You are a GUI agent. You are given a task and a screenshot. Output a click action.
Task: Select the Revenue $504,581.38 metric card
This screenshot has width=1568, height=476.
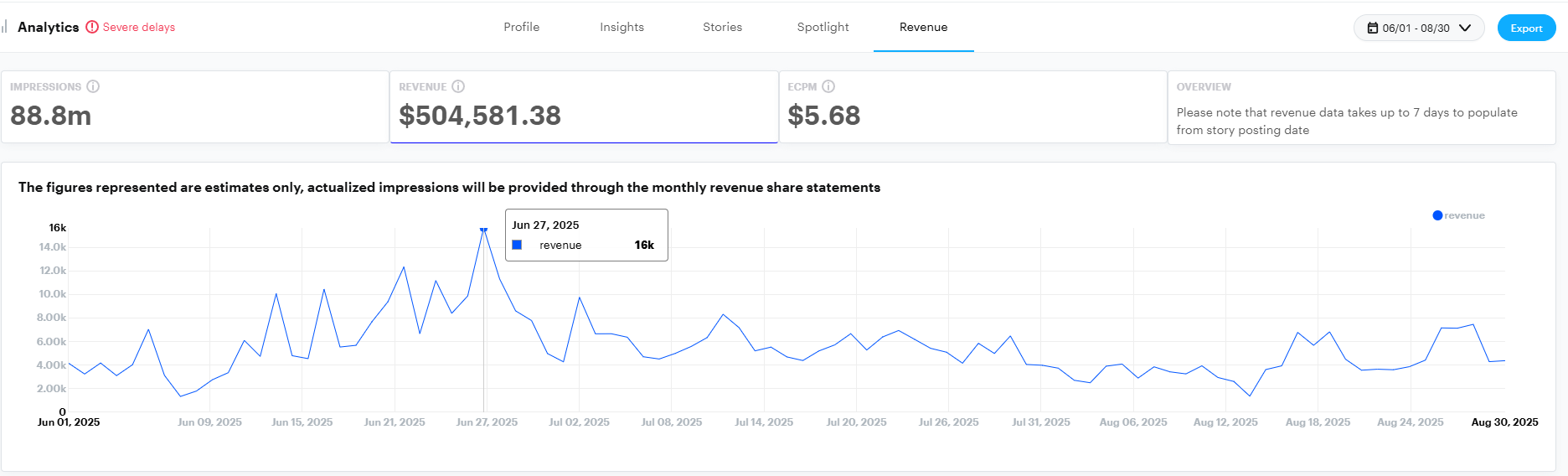[x=583, y=107]
